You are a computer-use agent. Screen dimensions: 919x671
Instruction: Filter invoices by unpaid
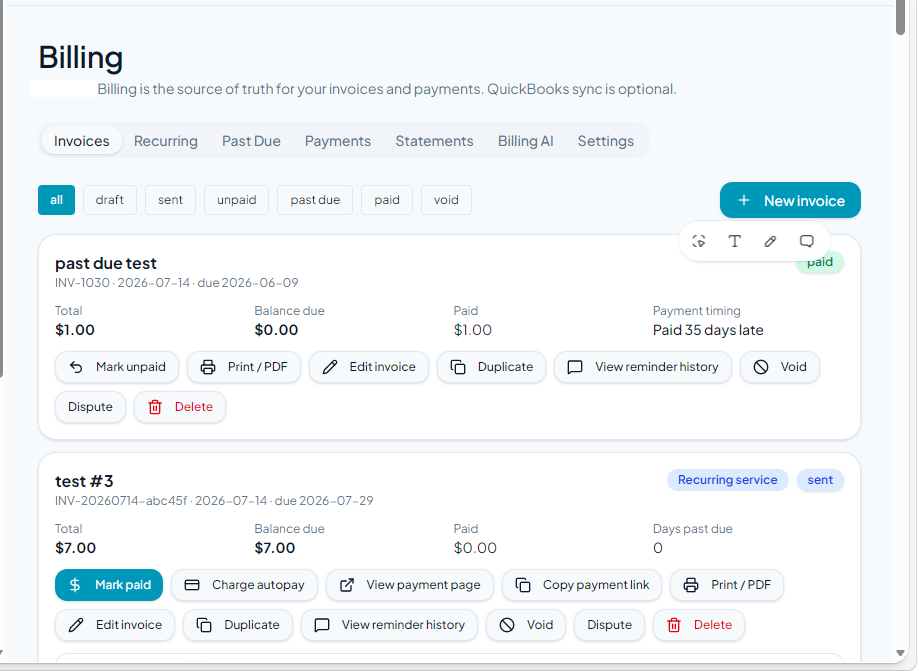[x=236, y=200]
